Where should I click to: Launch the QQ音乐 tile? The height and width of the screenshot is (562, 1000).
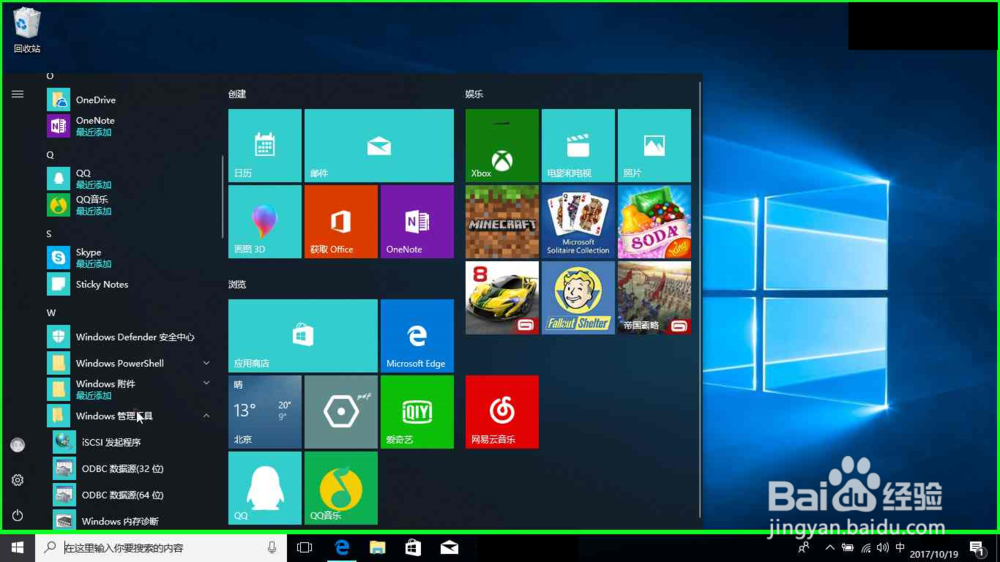point(341,488)
